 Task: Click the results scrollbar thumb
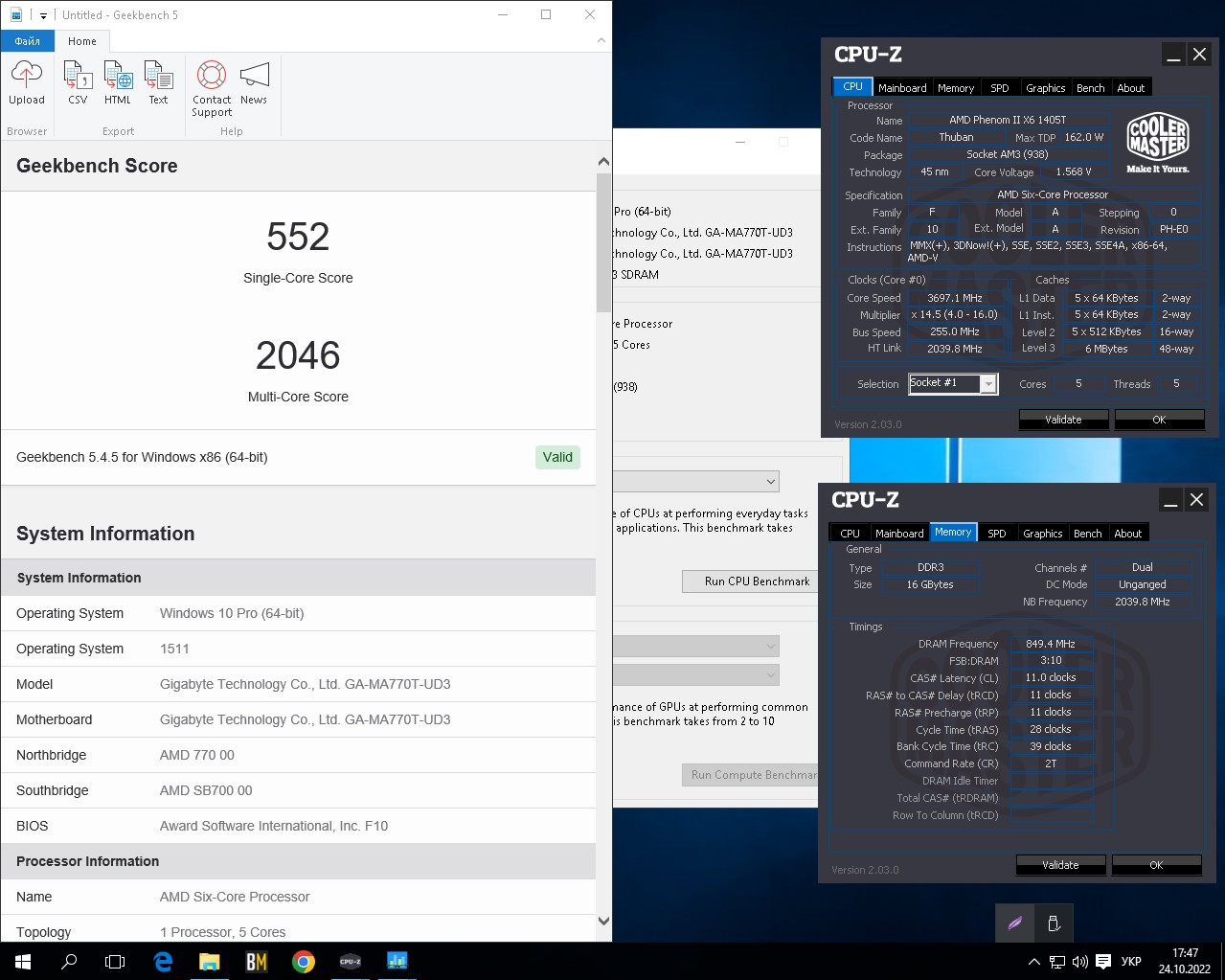point(603,242)
